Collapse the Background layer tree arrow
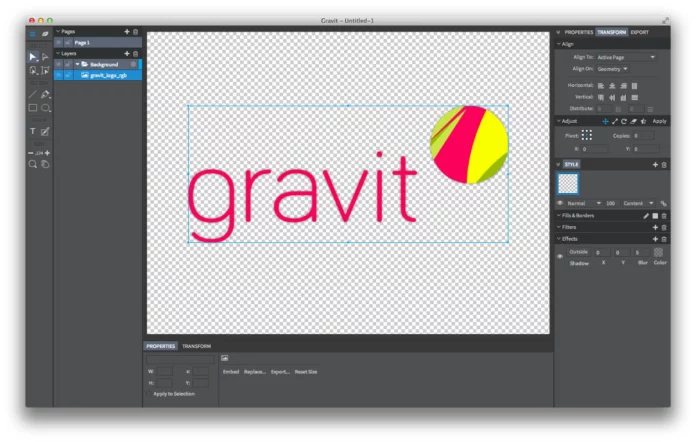This screenshot has height=442, width=696. (78, 64)
